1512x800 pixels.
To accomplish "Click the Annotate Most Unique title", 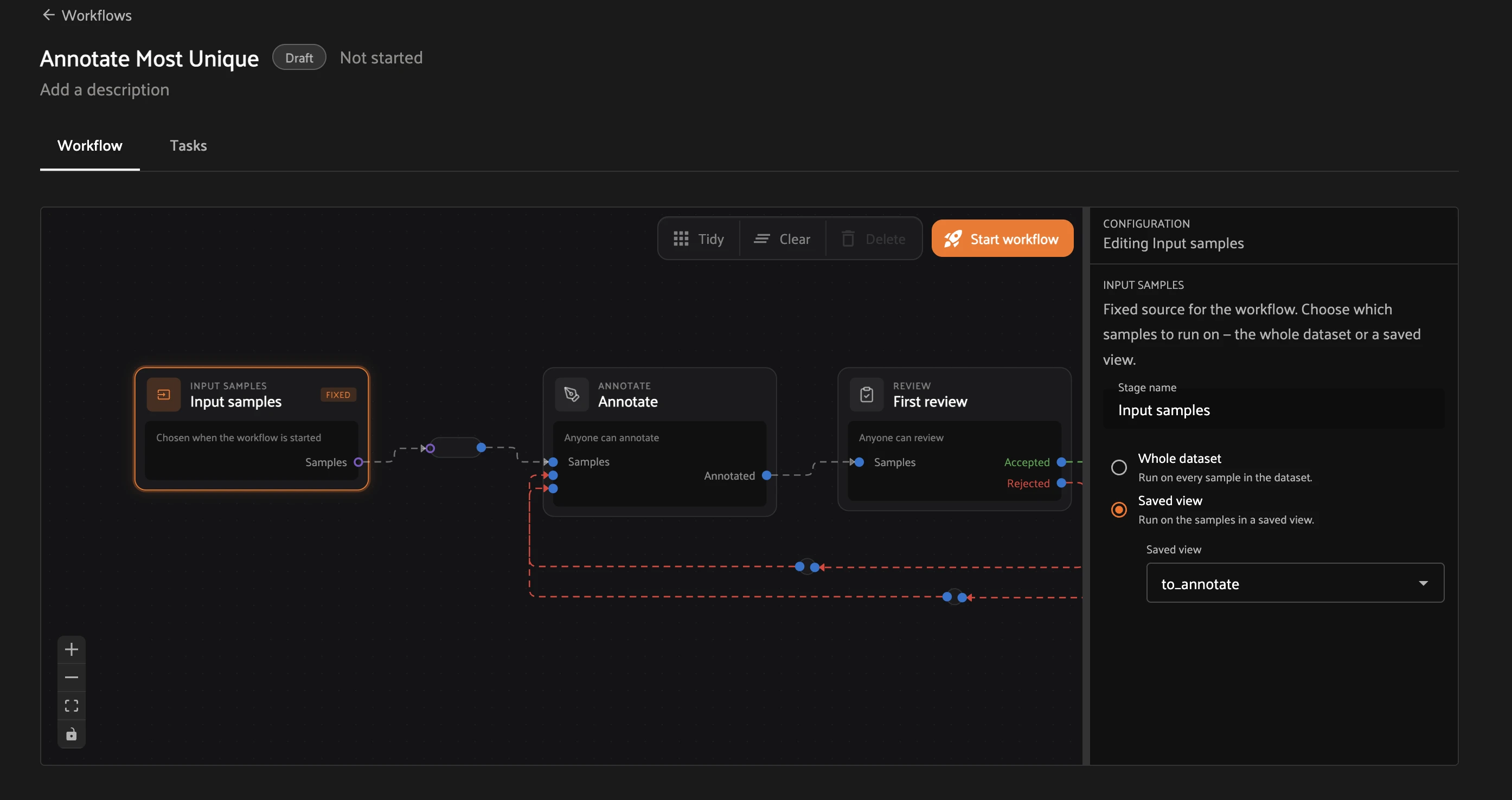I will [x=149, y=58].
